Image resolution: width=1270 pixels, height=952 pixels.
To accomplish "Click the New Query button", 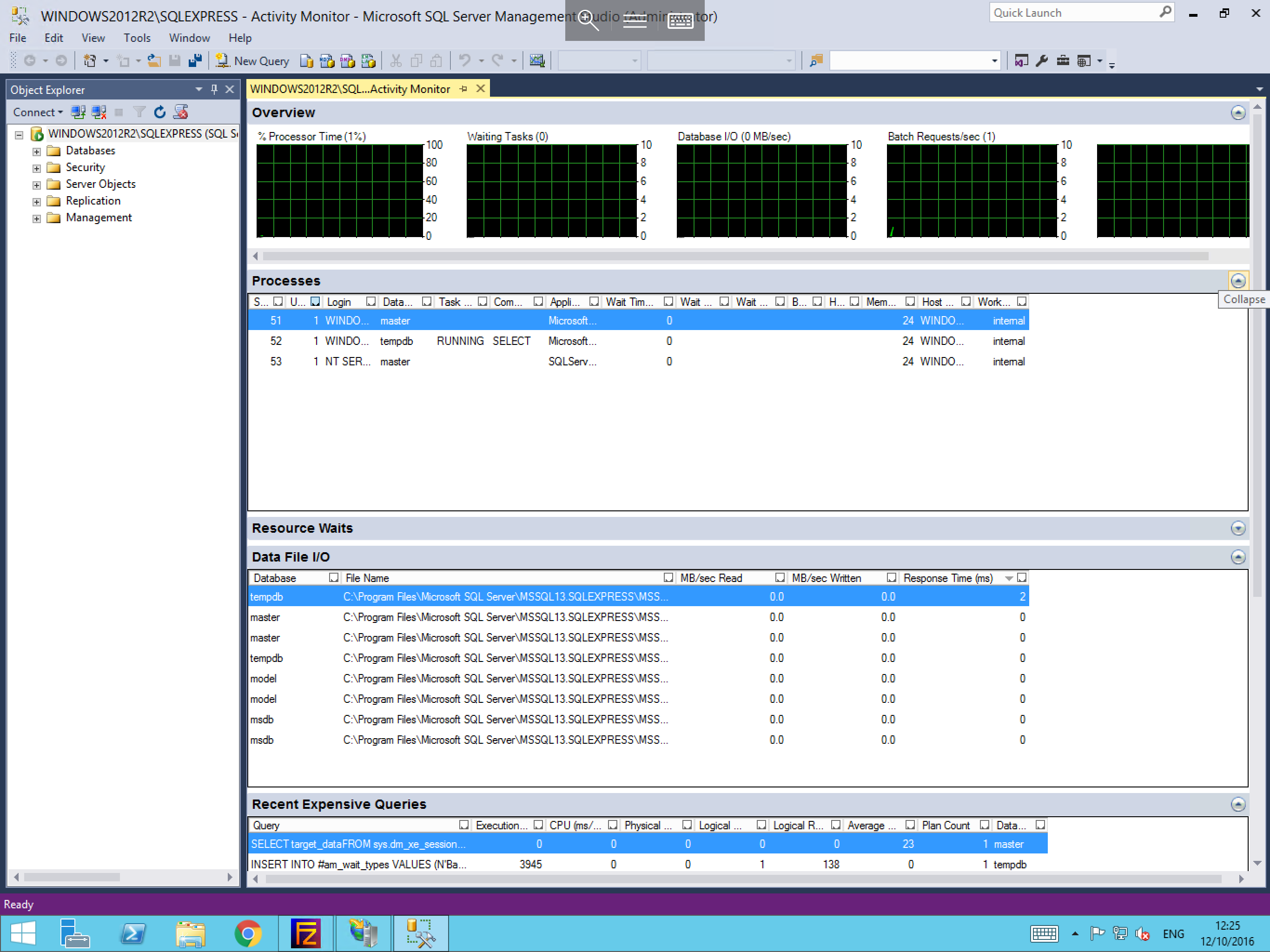I will click(x=252, y=61).
